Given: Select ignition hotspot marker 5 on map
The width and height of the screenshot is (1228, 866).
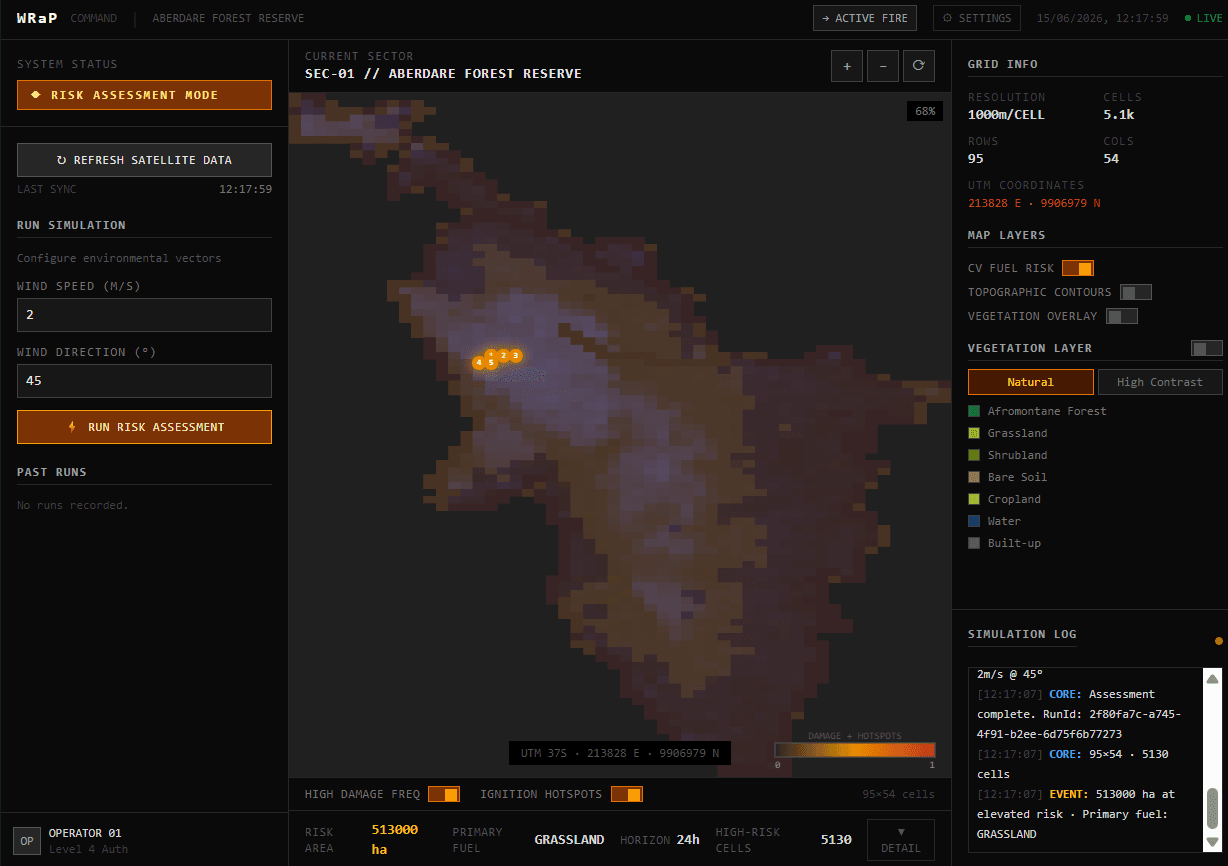Looking at the screenshot, I should click(x=491, y=363).
